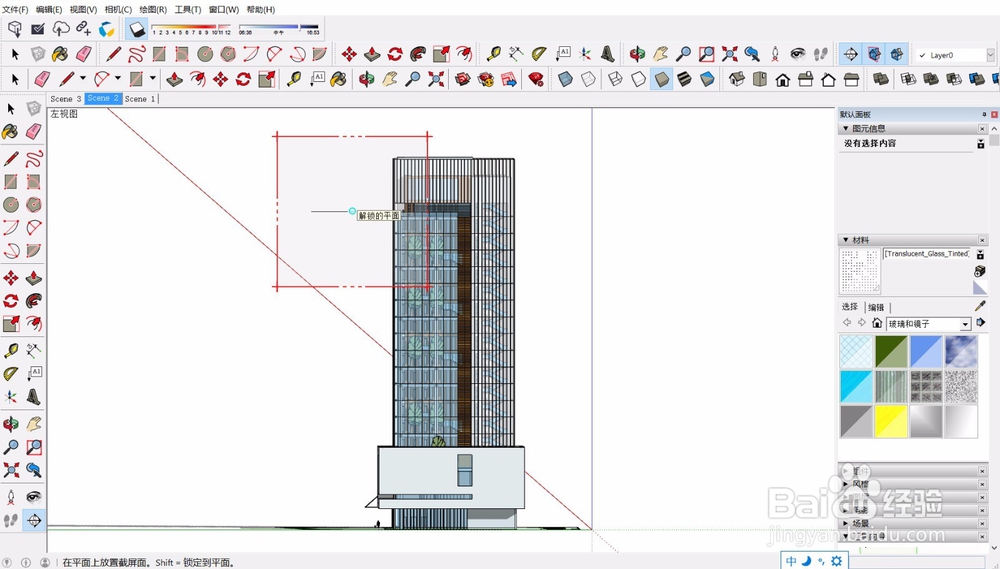Expand the 风格 panel
Screen dimensions: 1000x569
[x=846, y=484]
